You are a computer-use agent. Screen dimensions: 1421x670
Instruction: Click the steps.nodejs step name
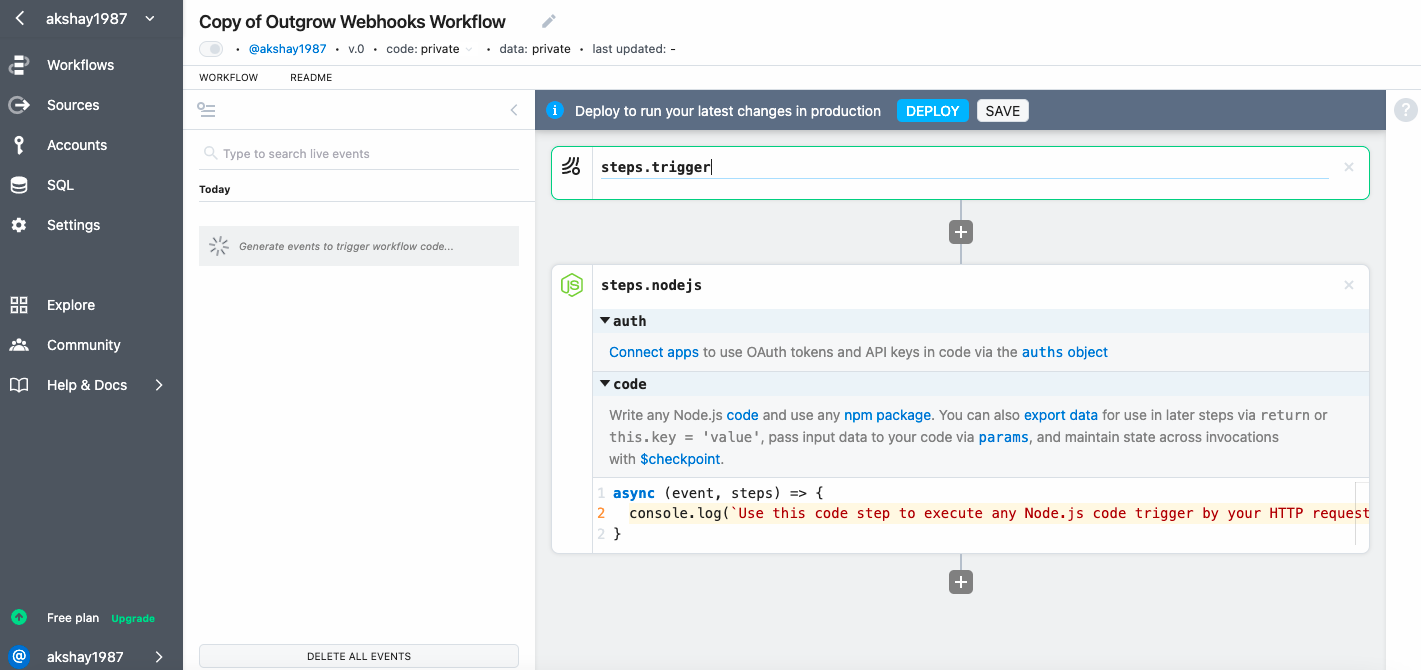pyautogui.click(x=651, y=285)
